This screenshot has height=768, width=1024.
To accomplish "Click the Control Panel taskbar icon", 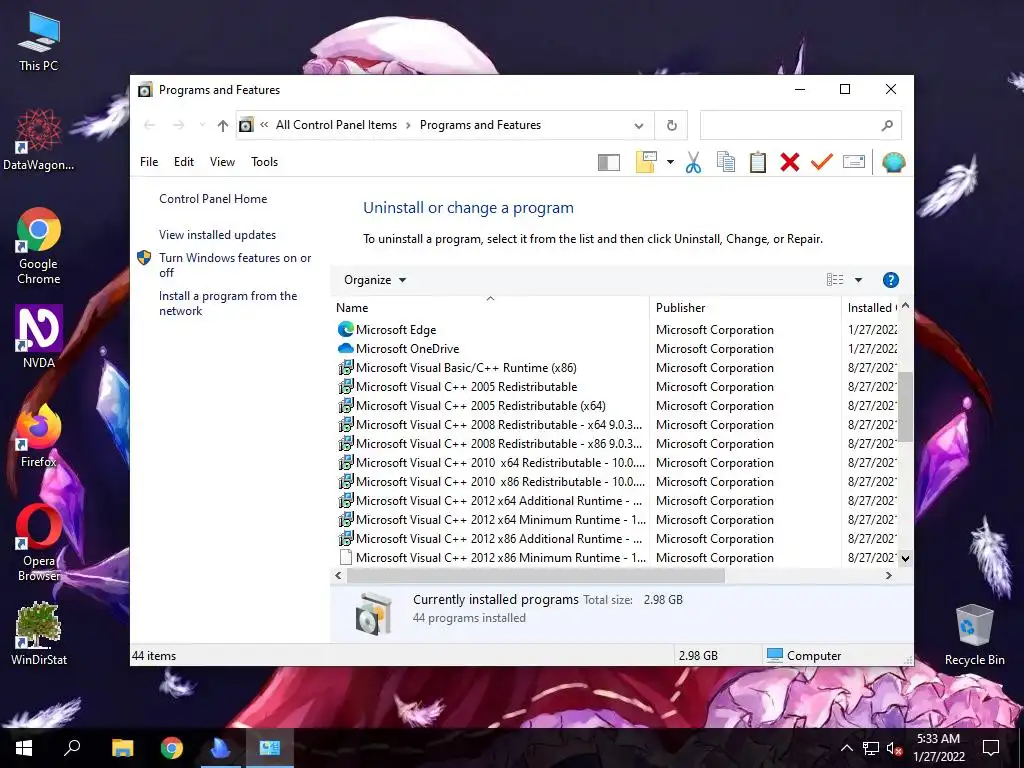I will tap(270, 748).
